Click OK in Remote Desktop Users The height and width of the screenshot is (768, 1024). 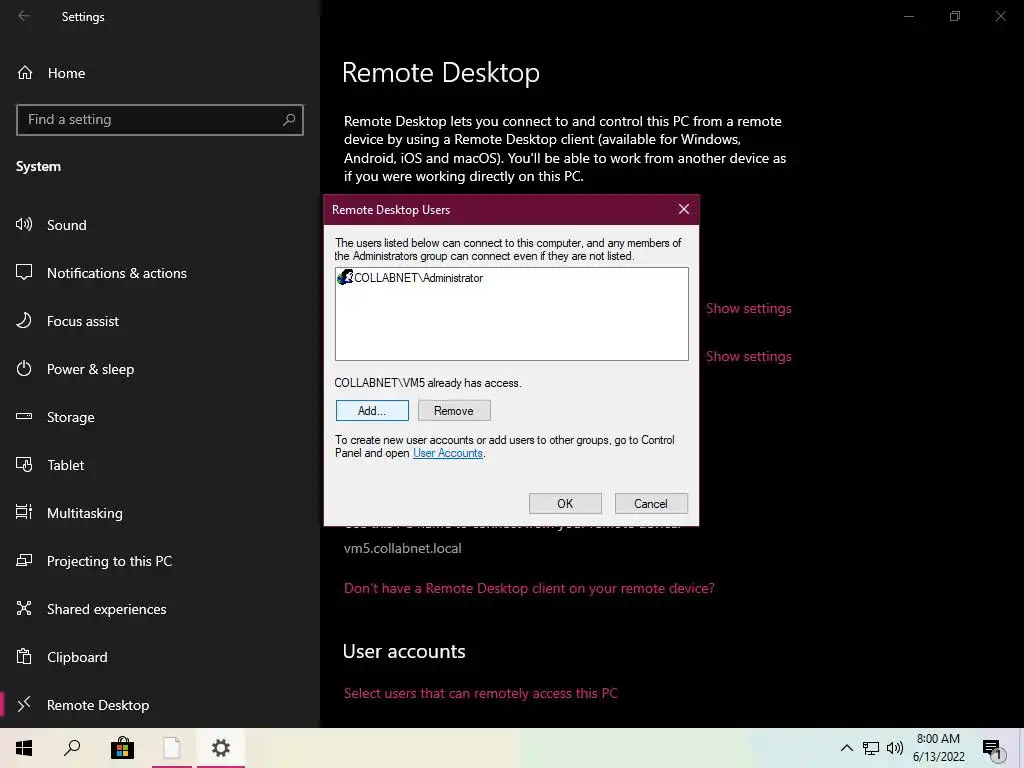[565, 504]
